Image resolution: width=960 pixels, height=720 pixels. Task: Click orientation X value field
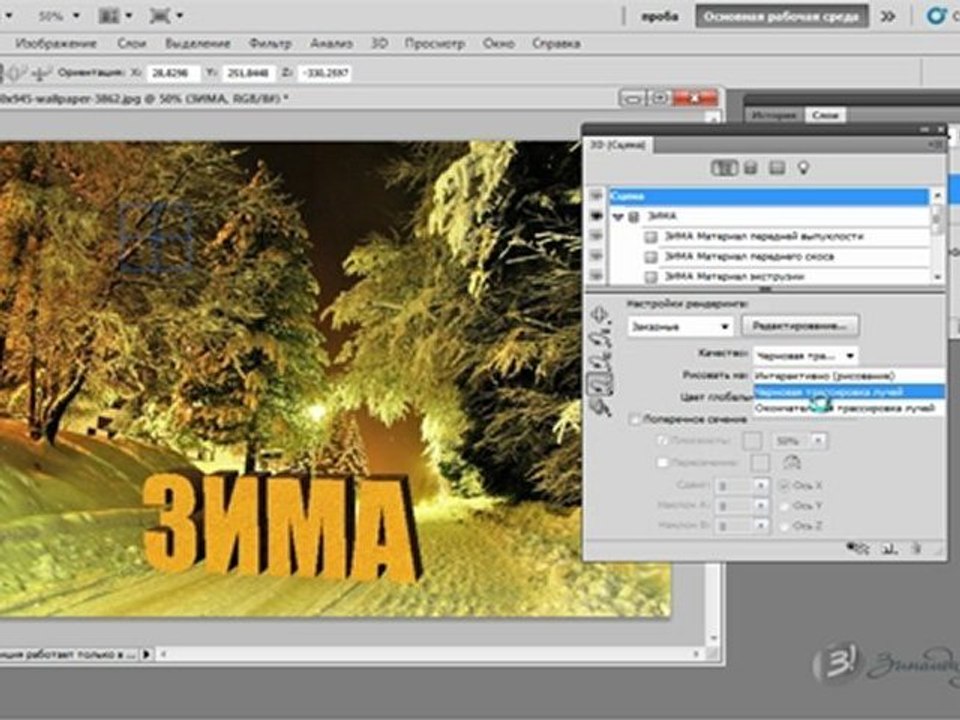[173, 73]
